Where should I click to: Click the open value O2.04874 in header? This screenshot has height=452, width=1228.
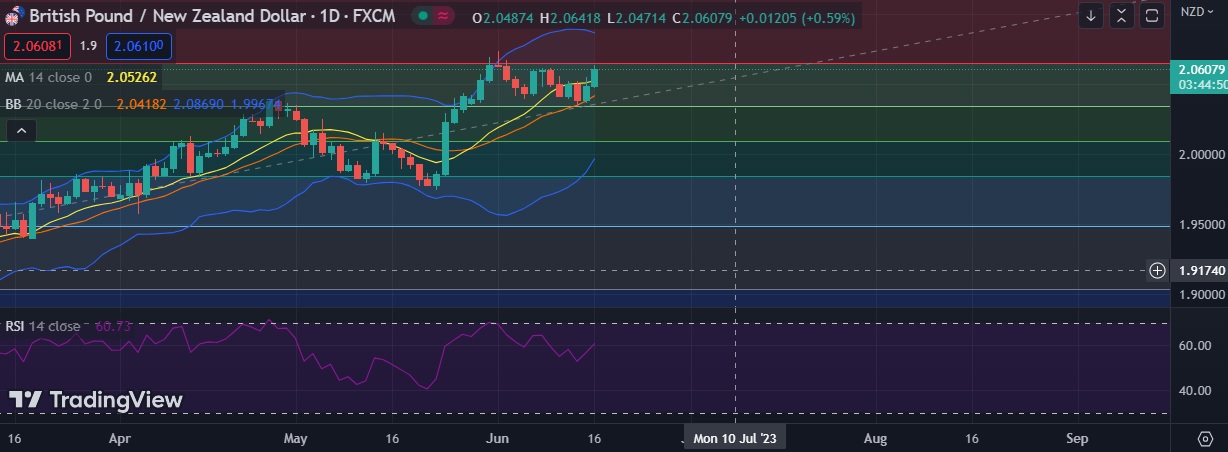point(504,18)
